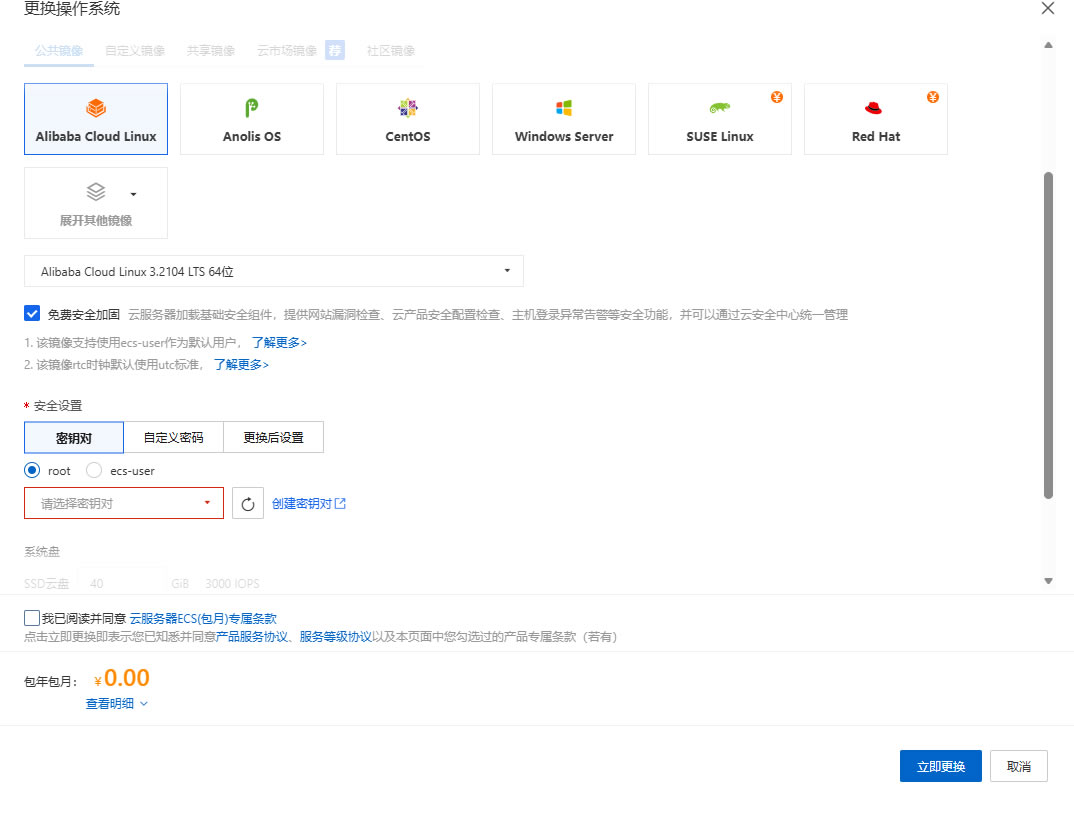Choose 自定义密码 security setting
1074x813 pixels.
point(173,438)
